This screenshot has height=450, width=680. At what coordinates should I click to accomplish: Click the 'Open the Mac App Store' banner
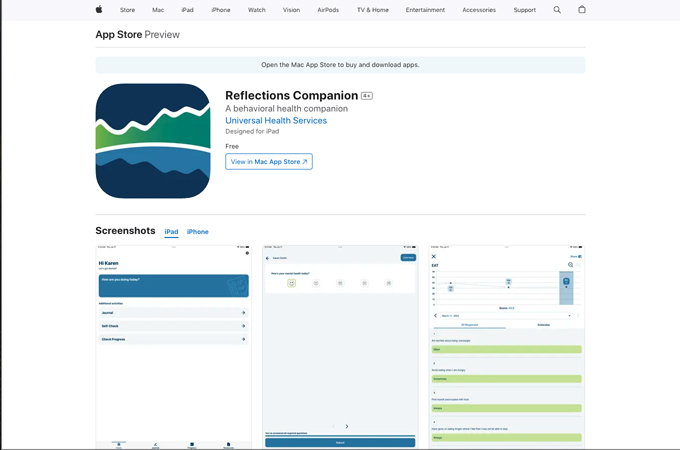pyautogui.click(x=340, y=65)
